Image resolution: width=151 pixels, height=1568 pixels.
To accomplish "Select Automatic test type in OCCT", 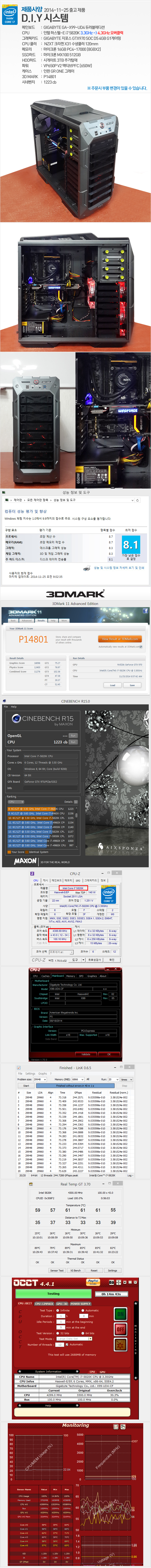I will [83, 1310].
